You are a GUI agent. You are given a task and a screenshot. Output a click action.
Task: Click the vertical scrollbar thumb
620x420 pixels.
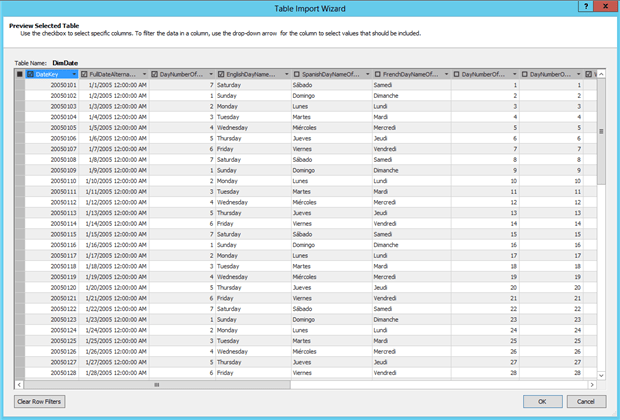[601, 131]
